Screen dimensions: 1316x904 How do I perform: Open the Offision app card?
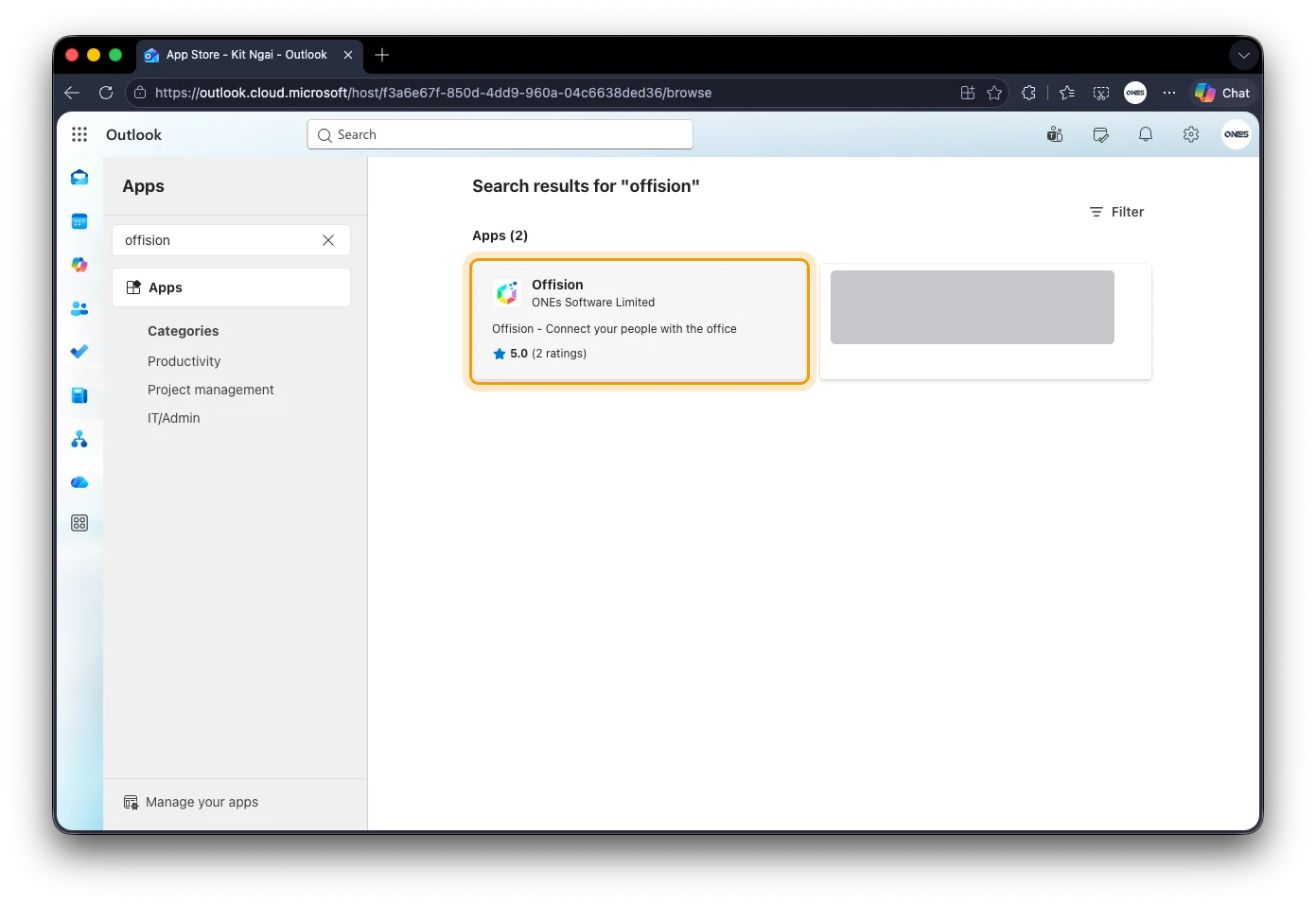pos(640,322)
